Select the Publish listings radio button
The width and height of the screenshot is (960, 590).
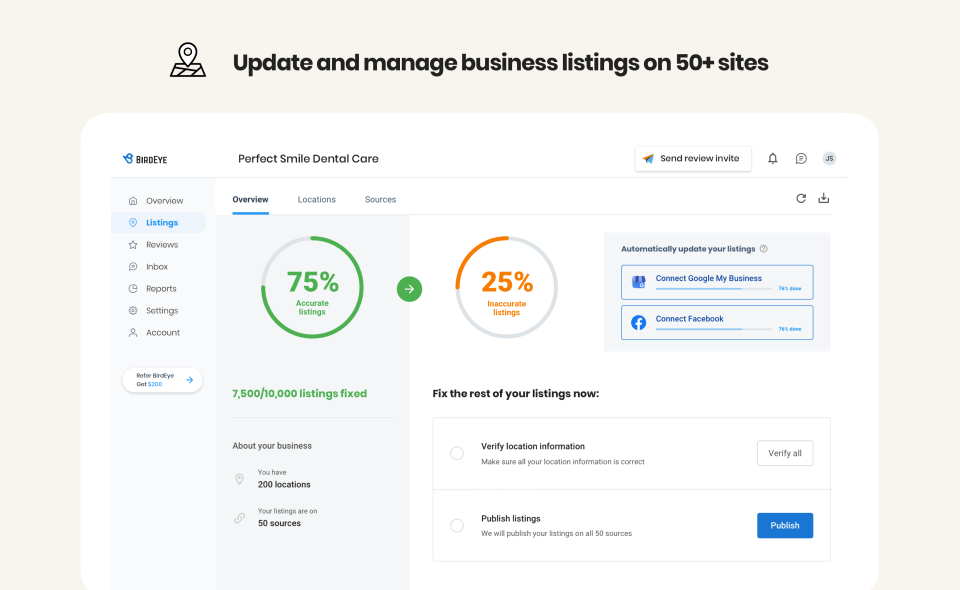point(457,525)
